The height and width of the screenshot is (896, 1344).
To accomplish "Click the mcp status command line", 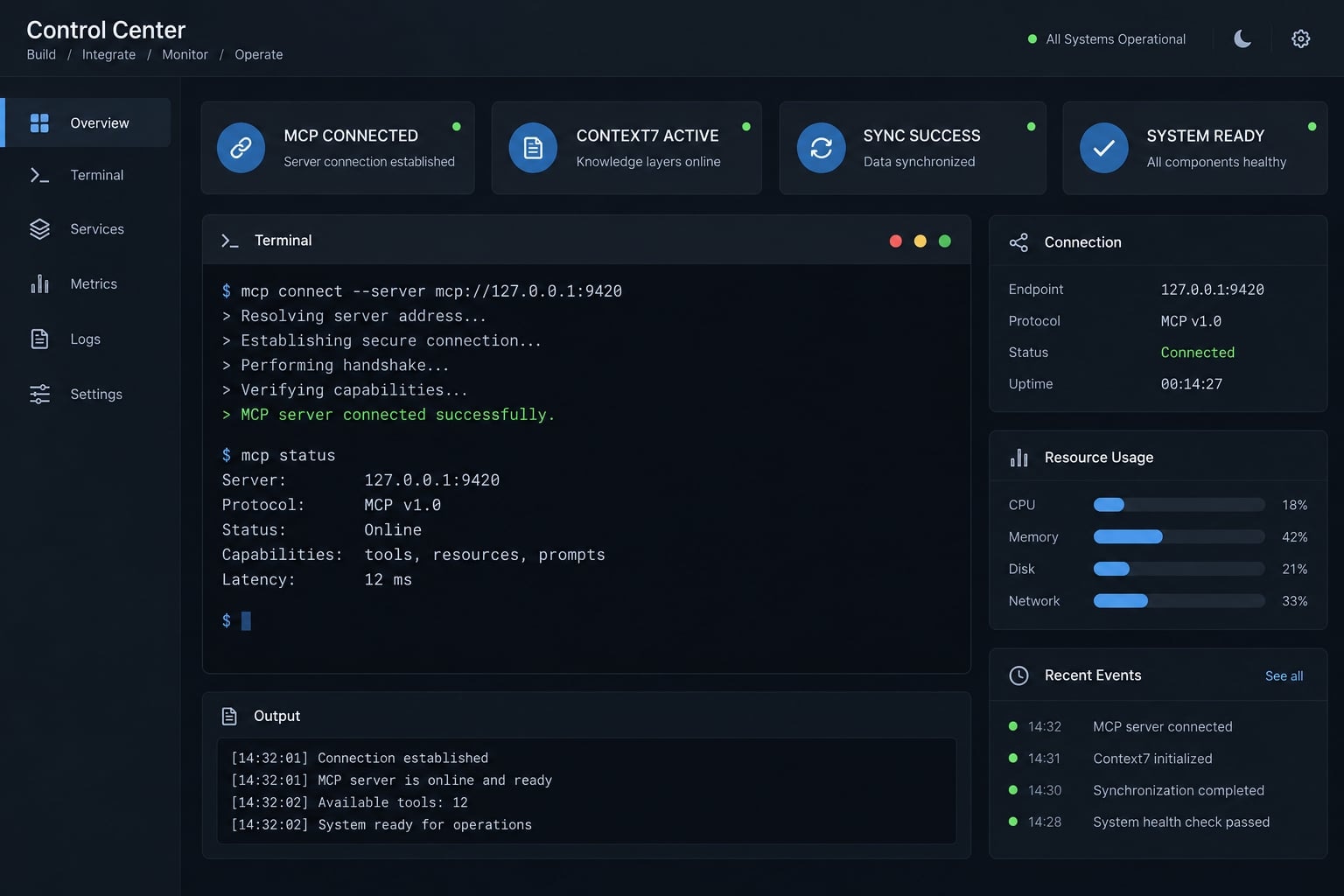I will tap(278, 455).
